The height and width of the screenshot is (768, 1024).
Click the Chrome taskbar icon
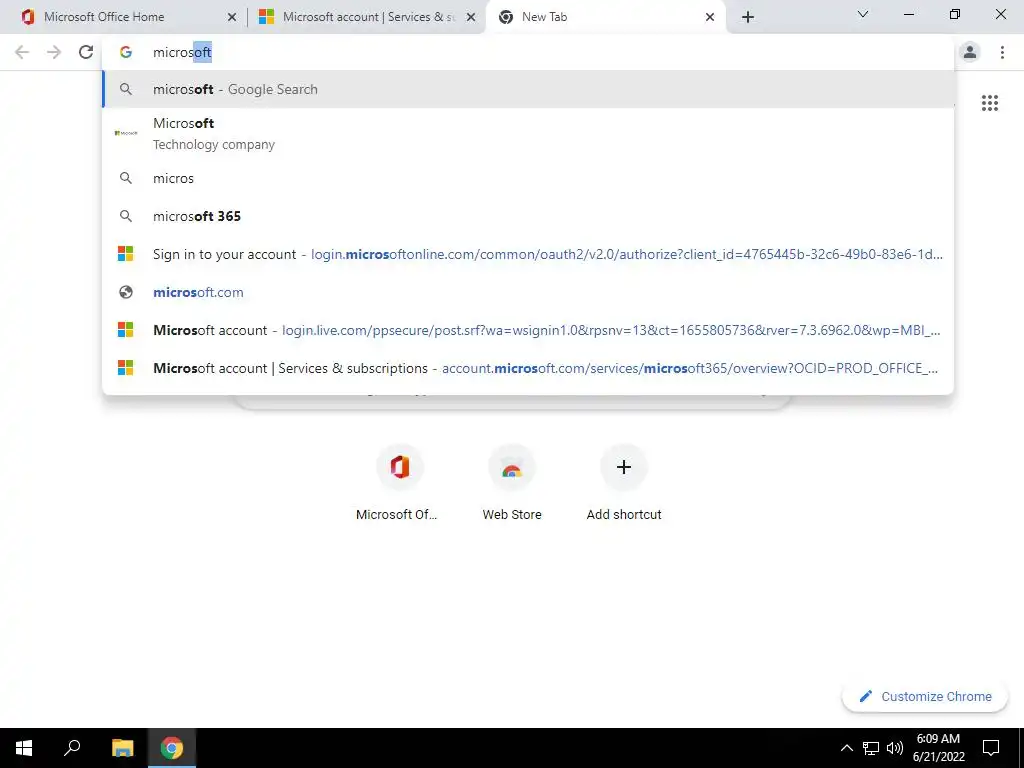pyautogui.click(x=172, y=748)
